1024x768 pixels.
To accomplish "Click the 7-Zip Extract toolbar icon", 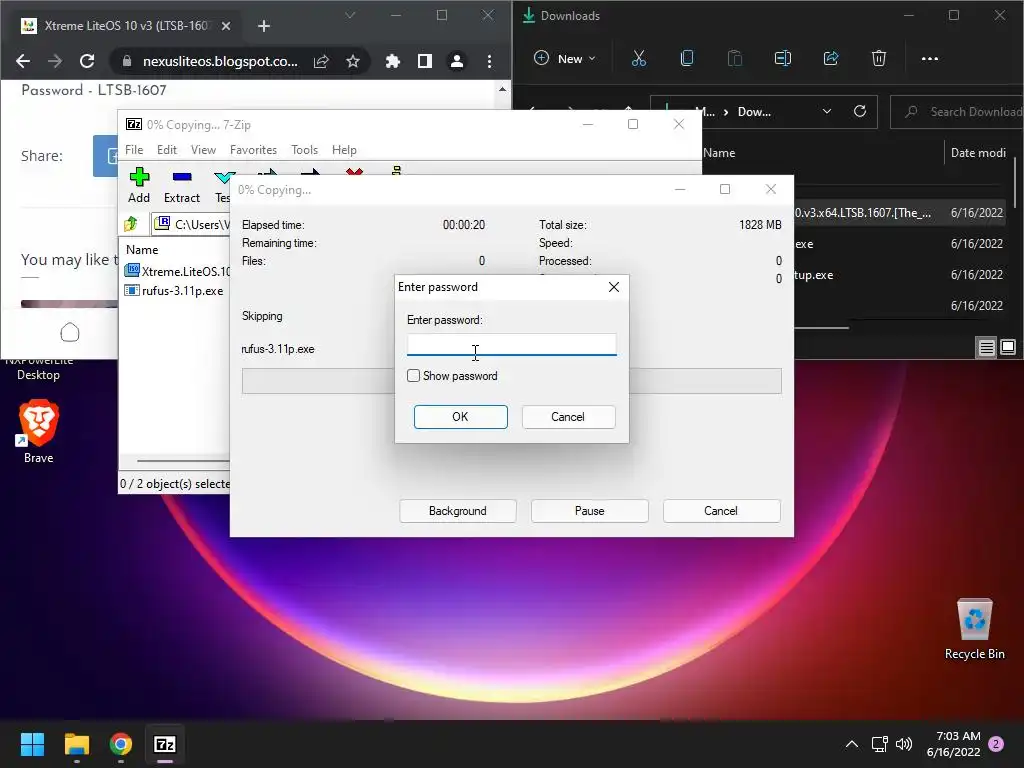I will [x=182, y=185].
